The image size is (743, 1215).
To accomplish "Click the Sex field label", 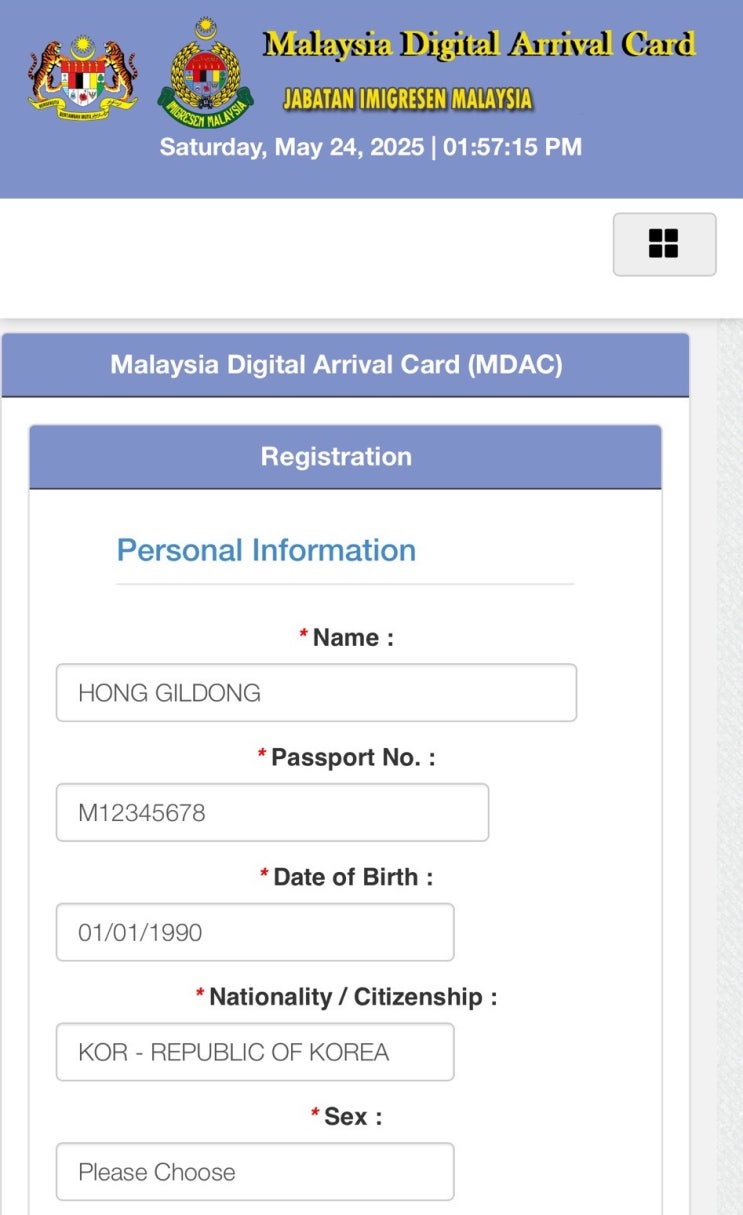I will (352, 1116).
